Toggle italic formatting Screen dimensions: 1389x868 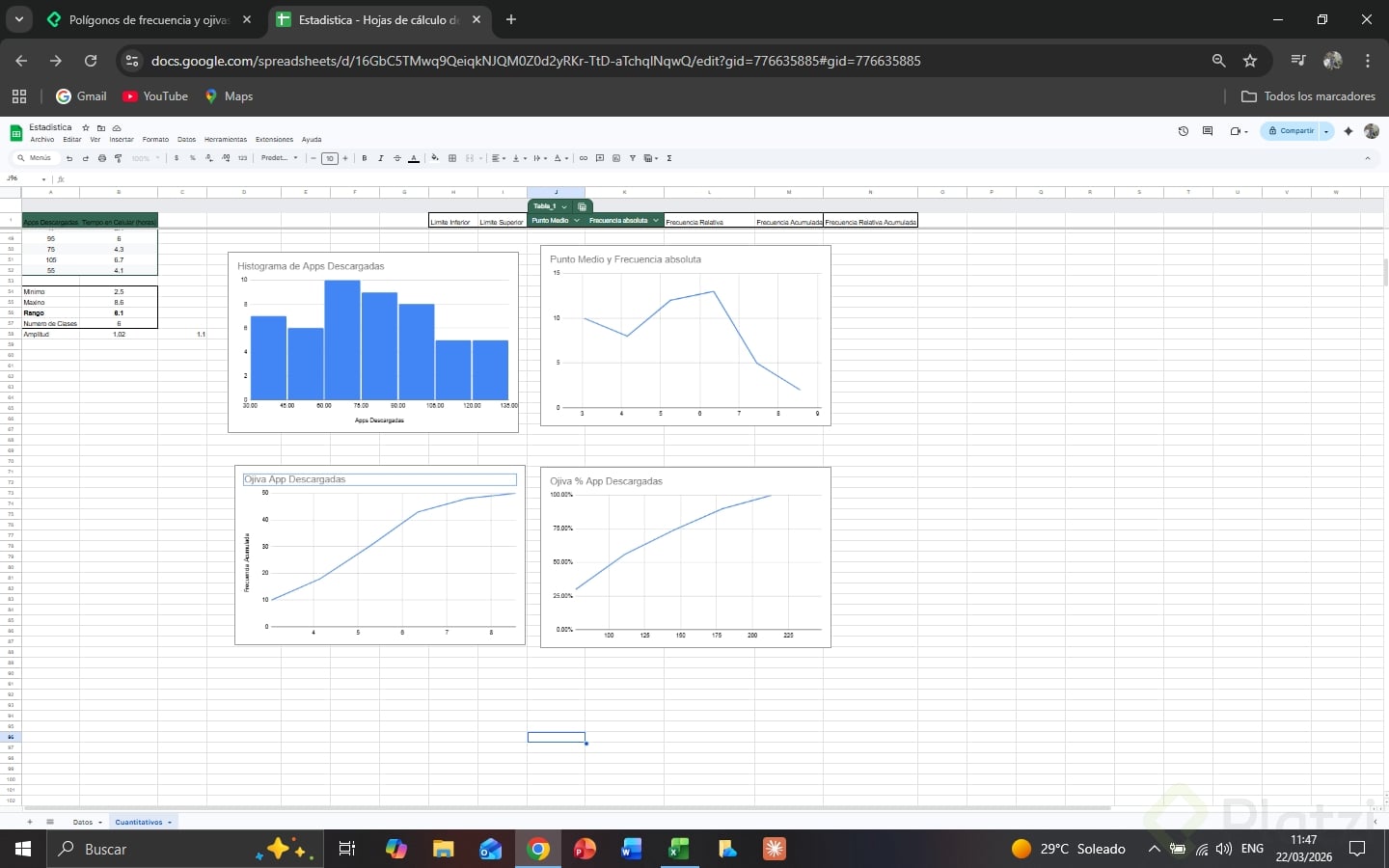[x=380, y=158]
